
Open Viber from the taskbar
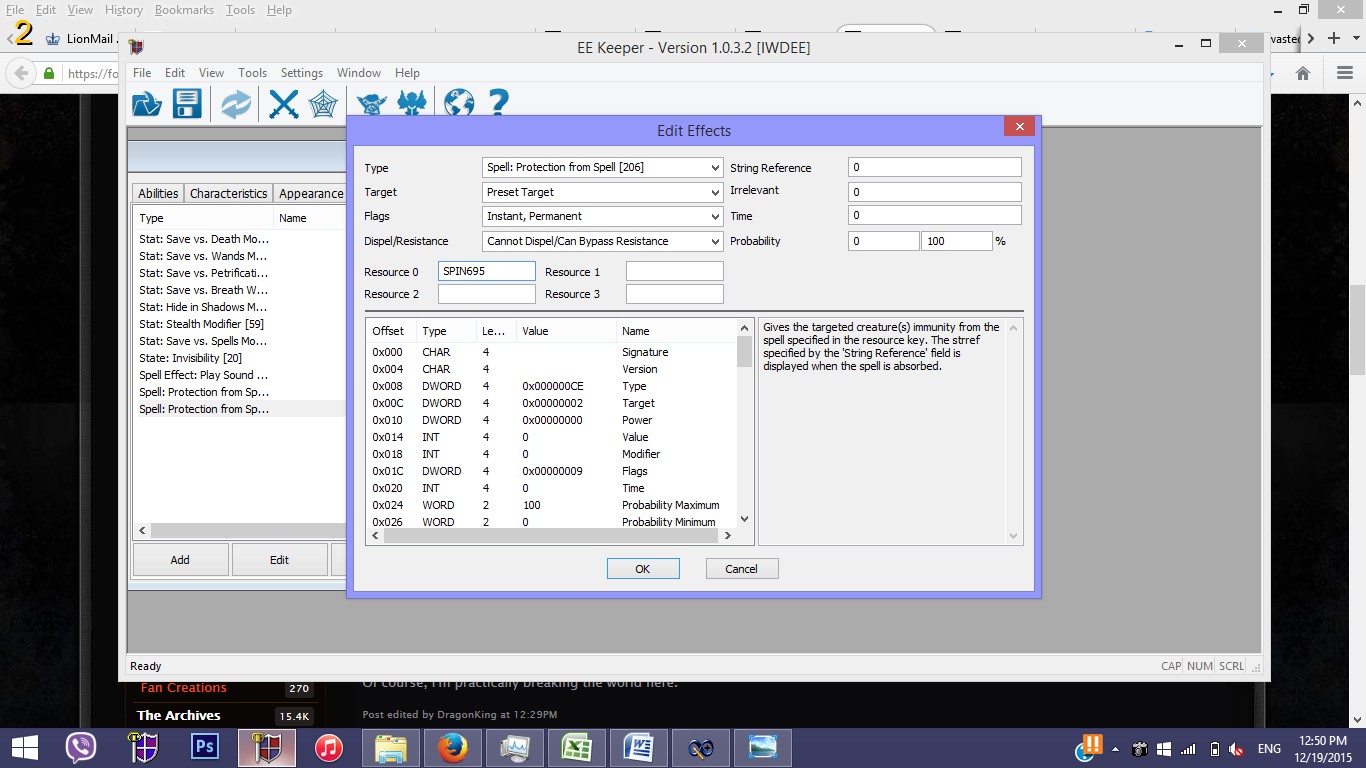point(80,747)
